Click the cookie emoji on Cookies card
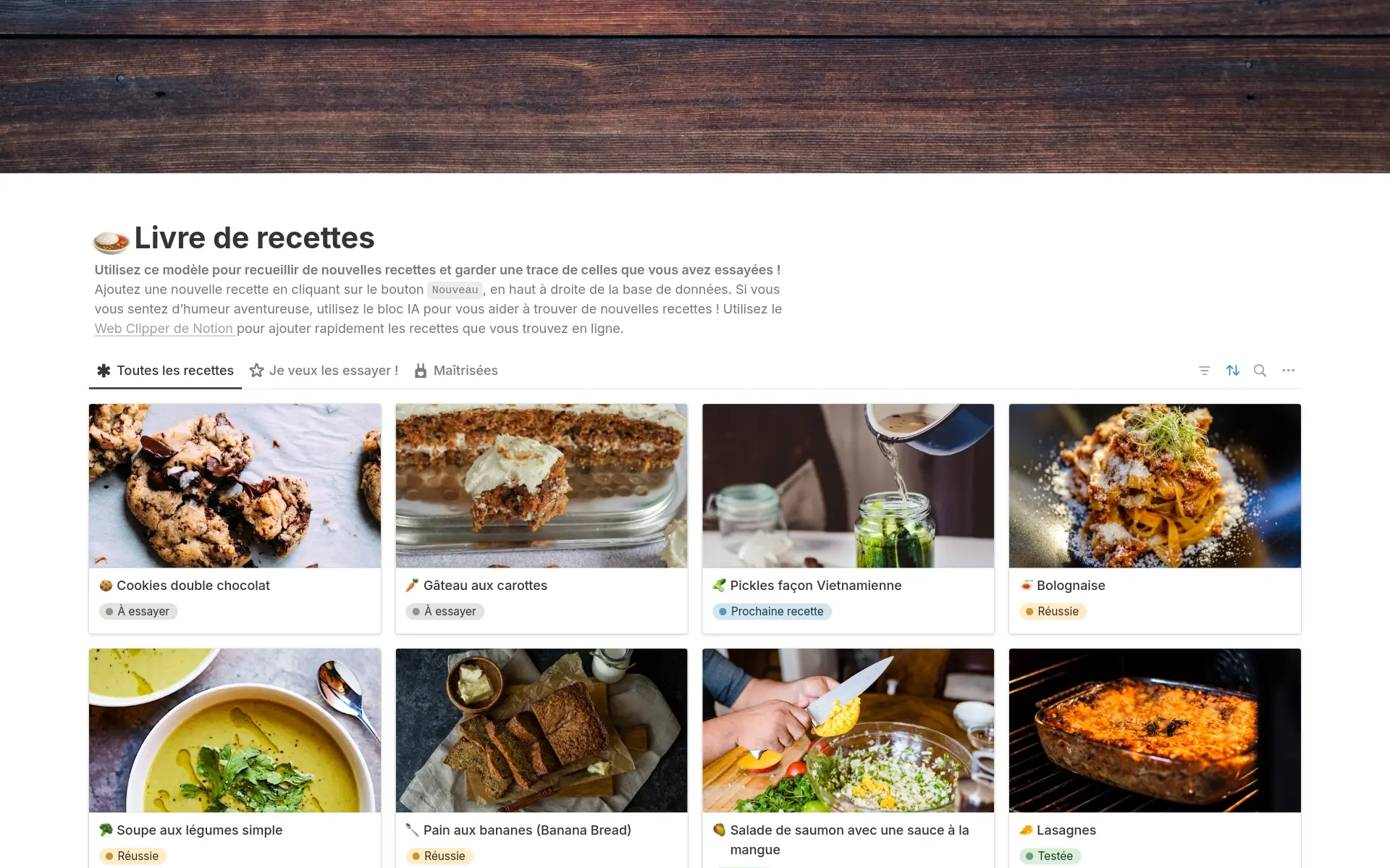Screen dimensions: 1390x868 (106, 586)
